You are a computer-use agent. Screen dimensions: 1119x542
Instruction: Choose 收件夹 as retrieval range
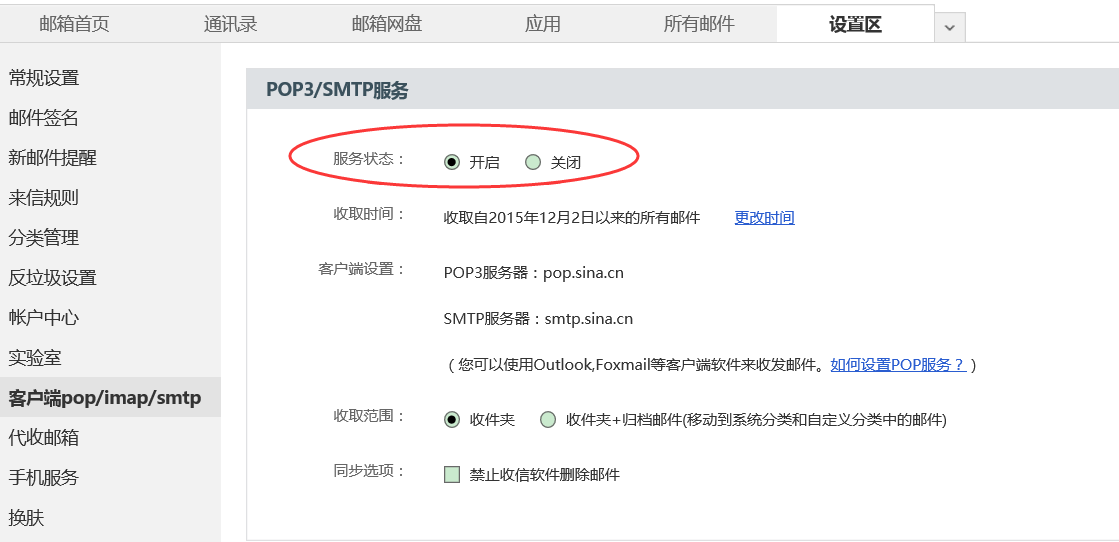coord(451,419)
